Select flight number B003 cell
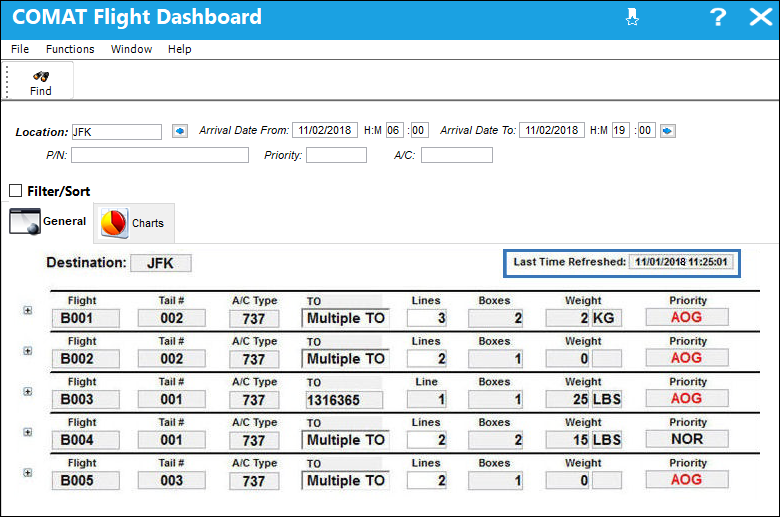The image size is (780, 517). point(86,400)
